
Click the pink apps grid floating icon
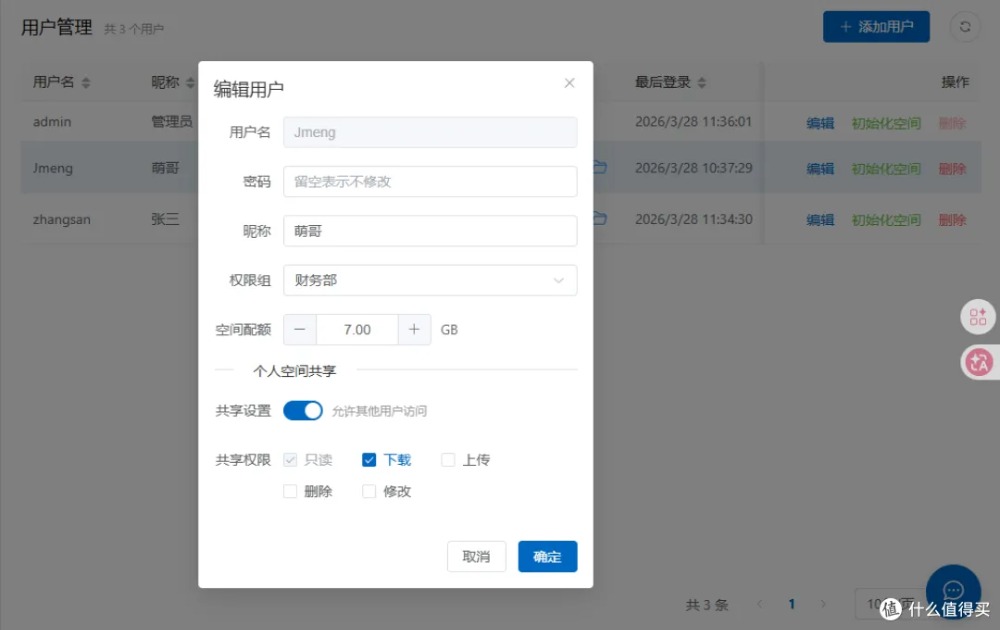coord(978,317)
